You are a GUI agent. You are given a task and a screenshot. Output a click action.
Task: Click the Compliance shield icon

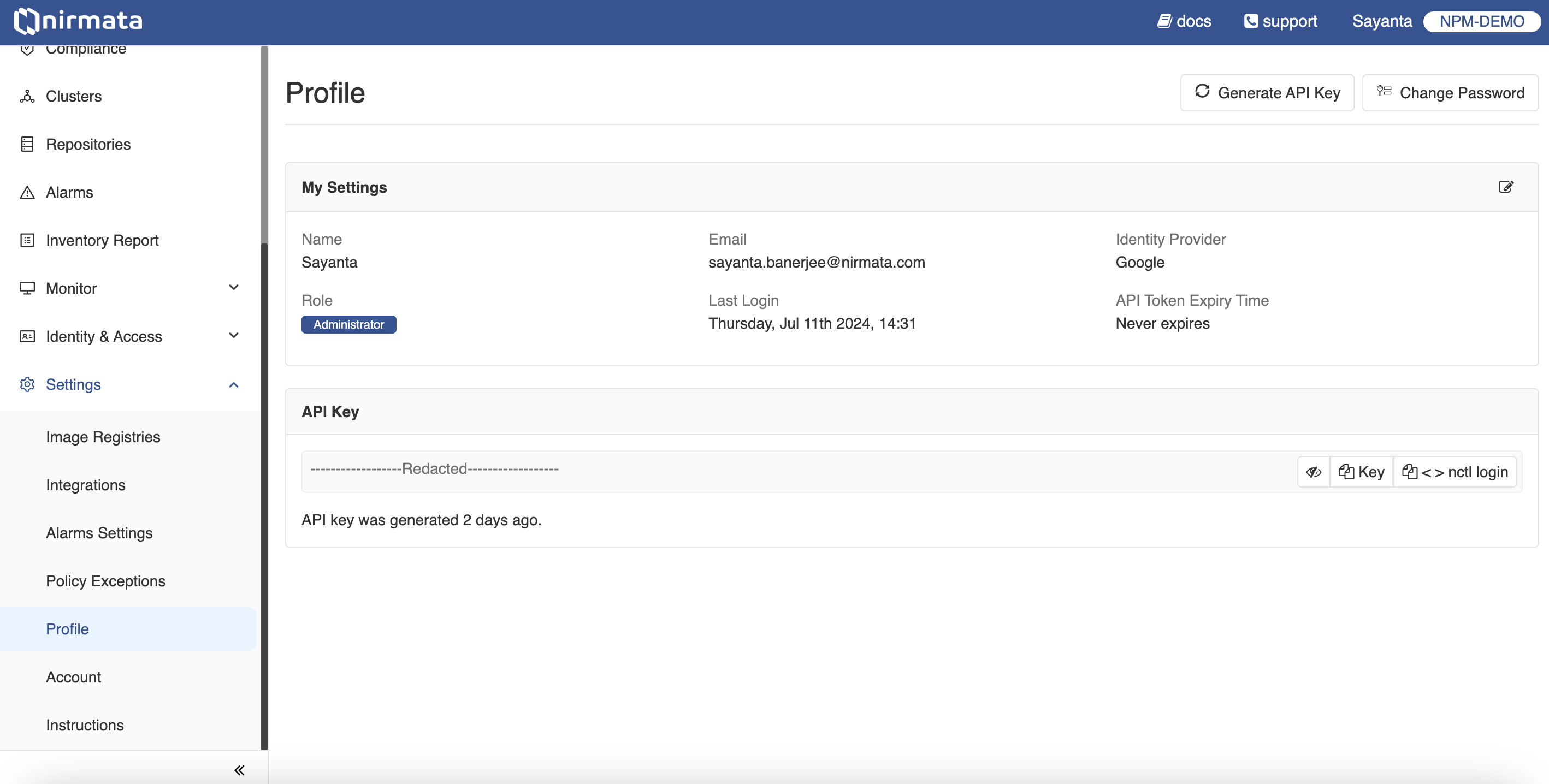[27, 50]
